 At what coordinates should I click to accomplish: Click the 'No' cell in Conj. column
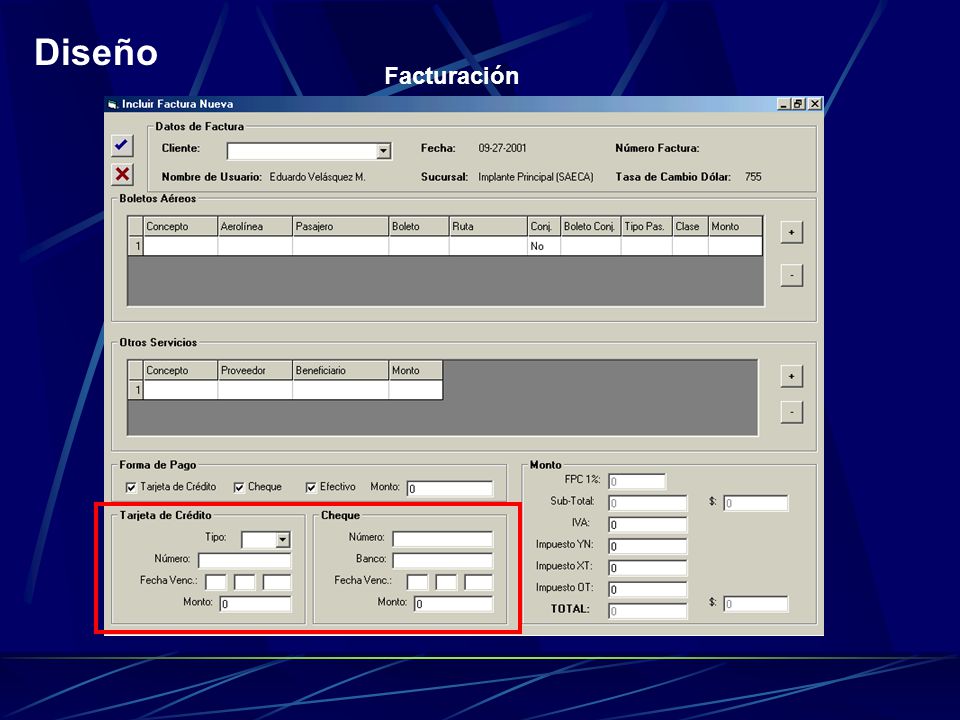[x=544, y=246]
